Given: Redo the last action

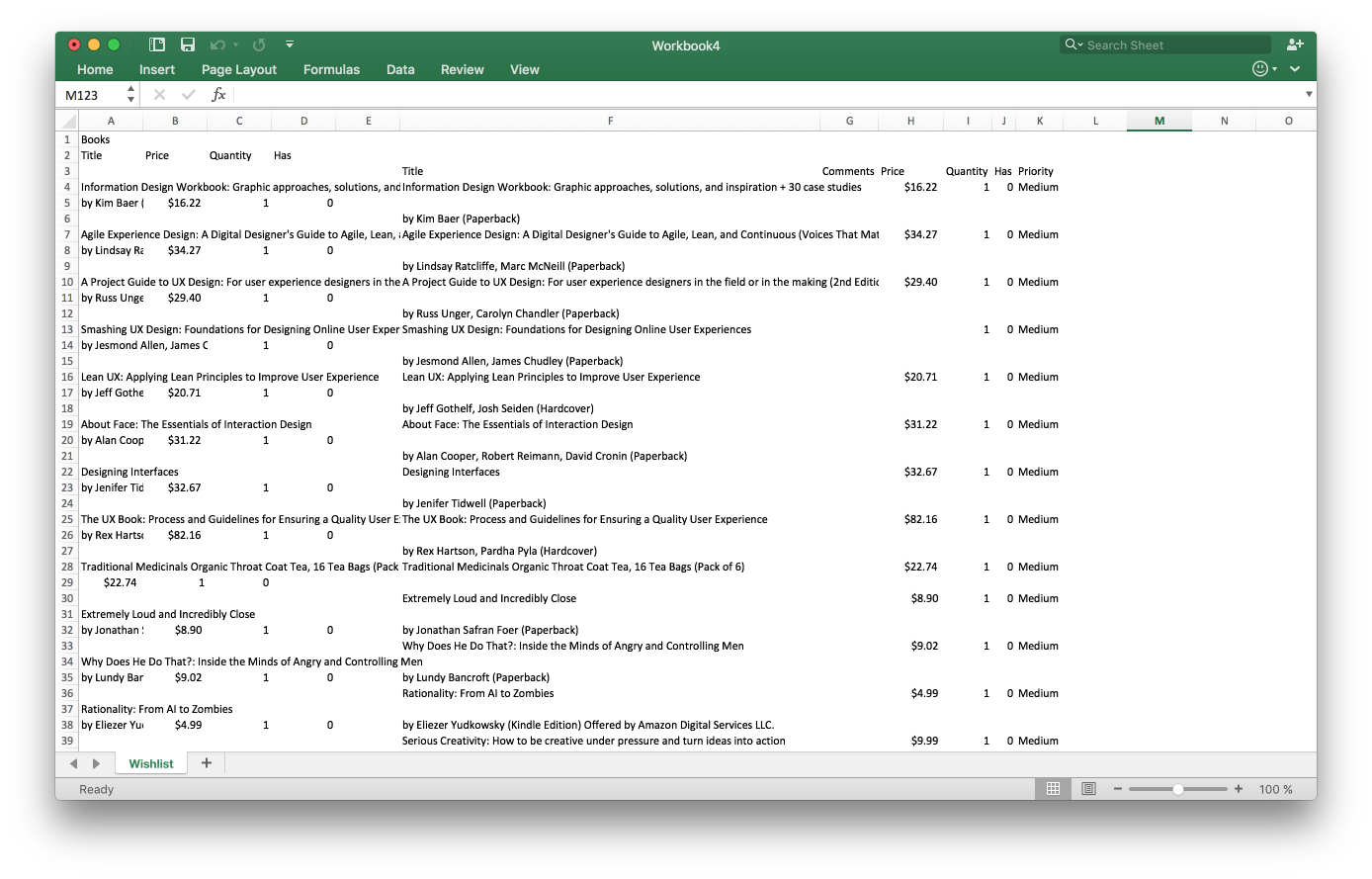Looking at the screenshot, I should click(259, 44).
